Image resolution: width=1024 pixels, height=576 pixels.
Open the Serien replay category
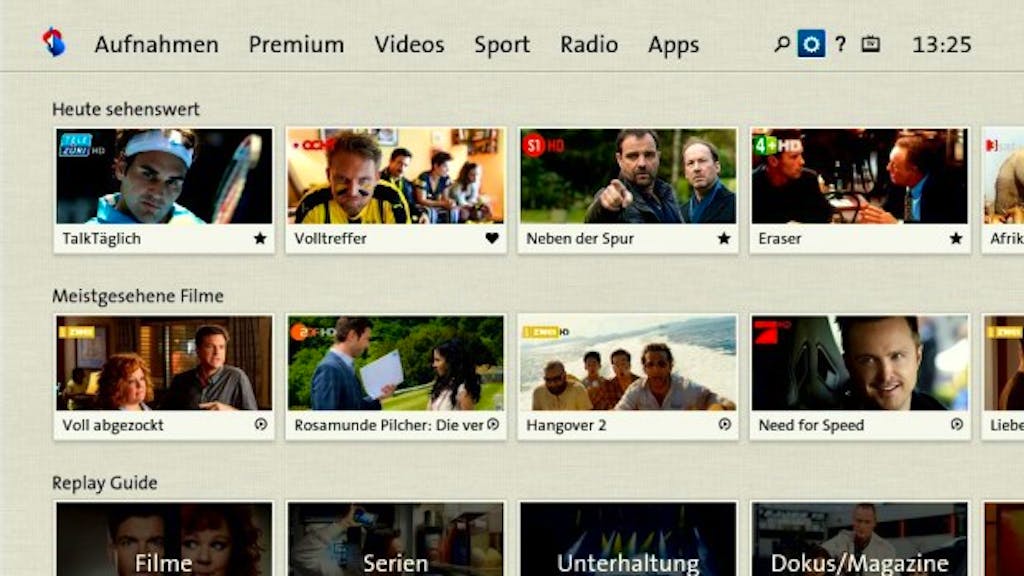[x=395, y=540]
